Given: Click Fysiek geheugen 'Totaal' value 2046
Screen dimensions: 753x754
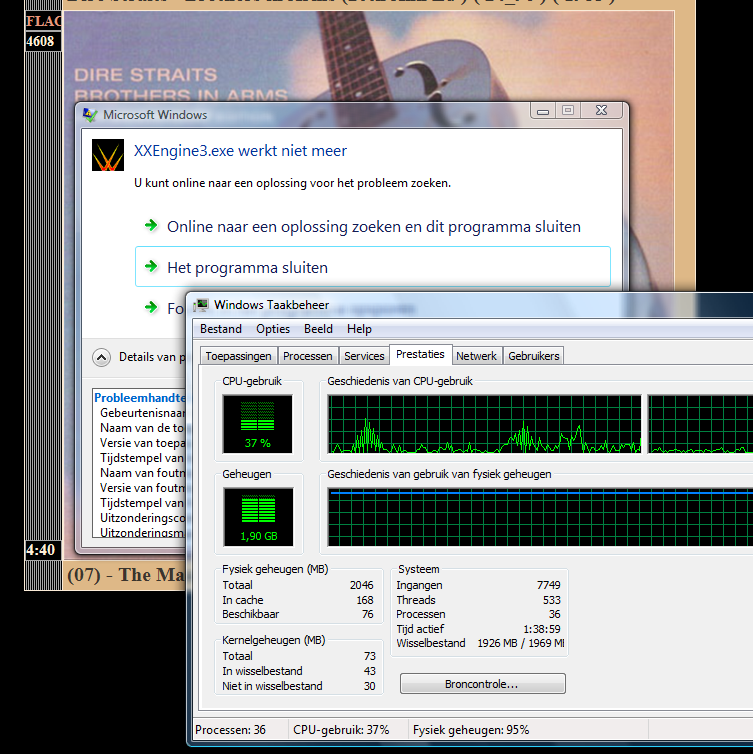Looking at the screenshot, I should click(362, 585).
